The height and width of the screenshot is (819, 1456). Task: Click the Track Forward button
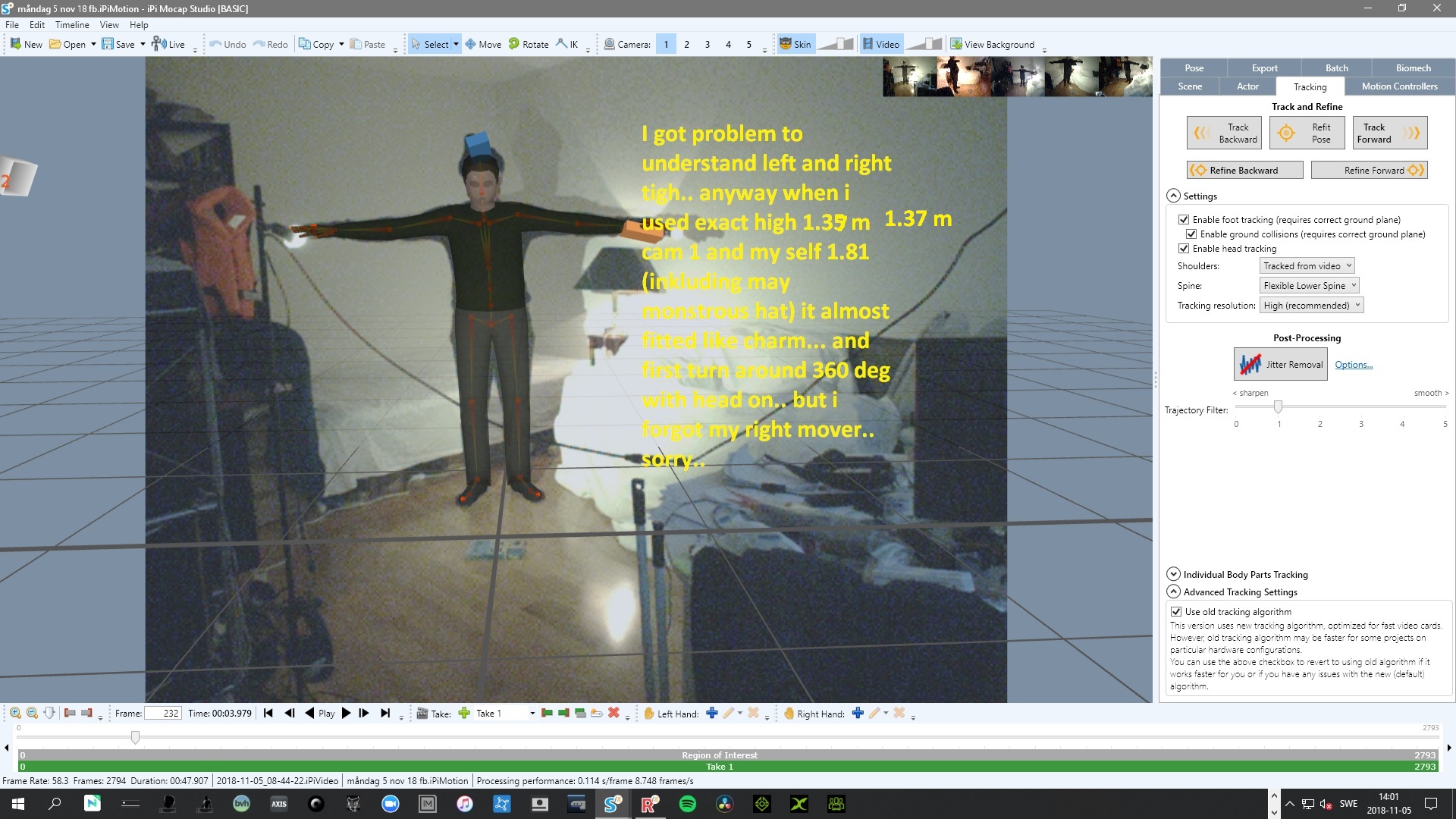pos(1390,133)
